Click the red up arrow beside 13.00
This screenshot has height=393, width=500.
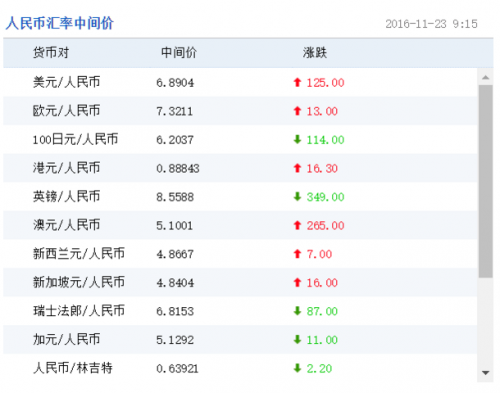tap(297, 111)
